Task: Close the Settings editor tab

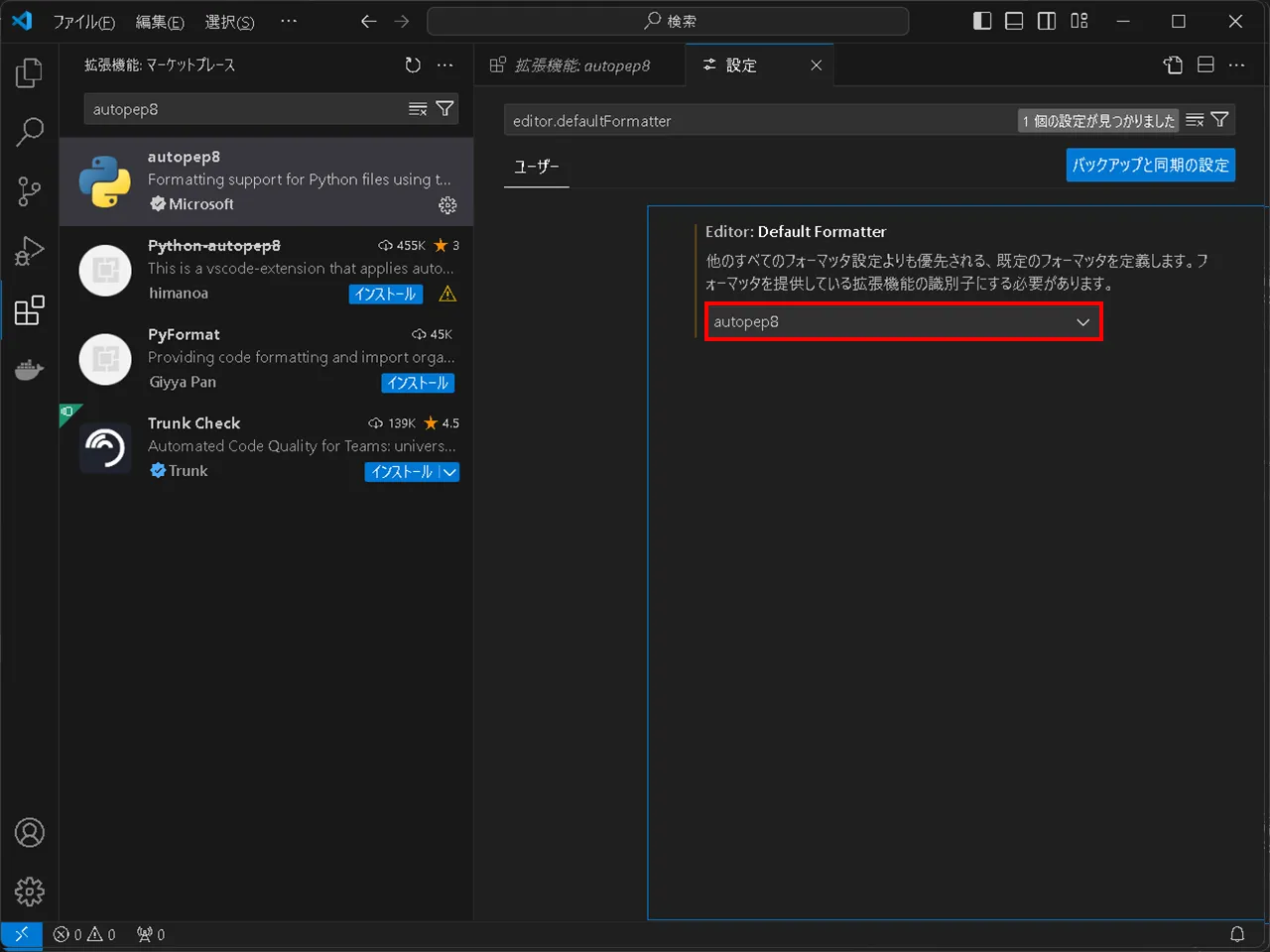Action: 816,65
